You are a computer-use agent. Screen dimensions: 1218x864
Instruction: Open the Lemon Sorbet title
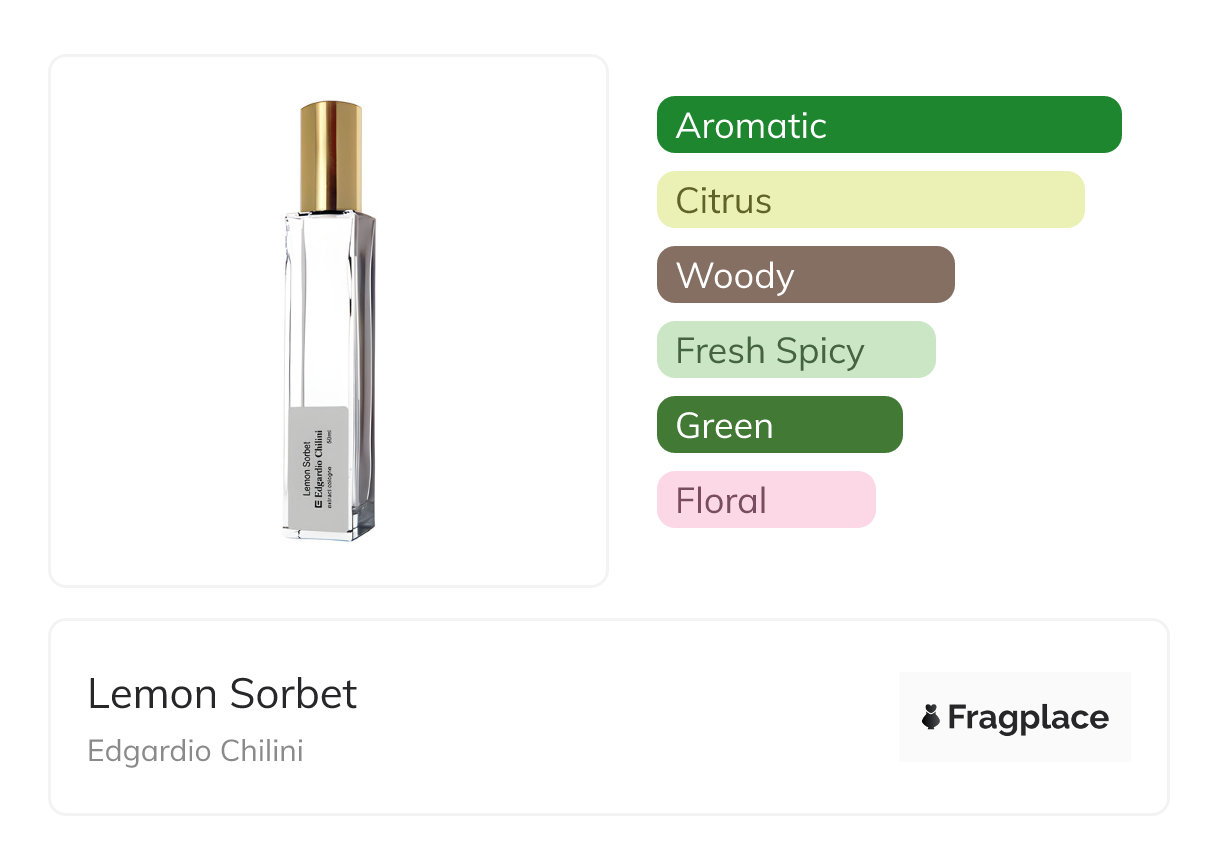tap(222, 694)
